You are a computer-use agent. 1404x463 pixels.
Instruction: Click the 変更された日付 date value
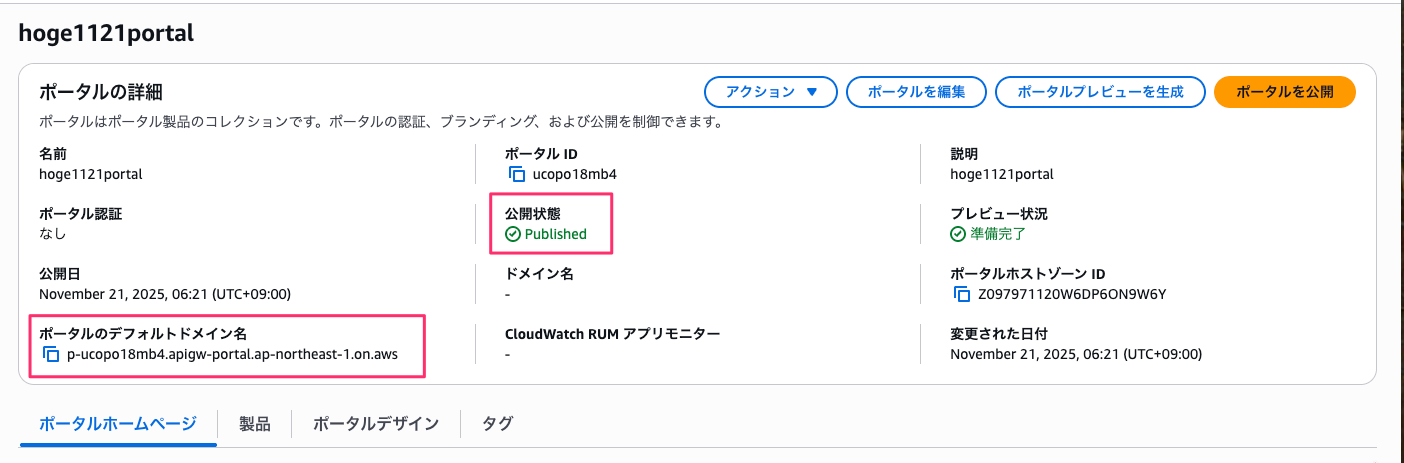[1076, 354]
